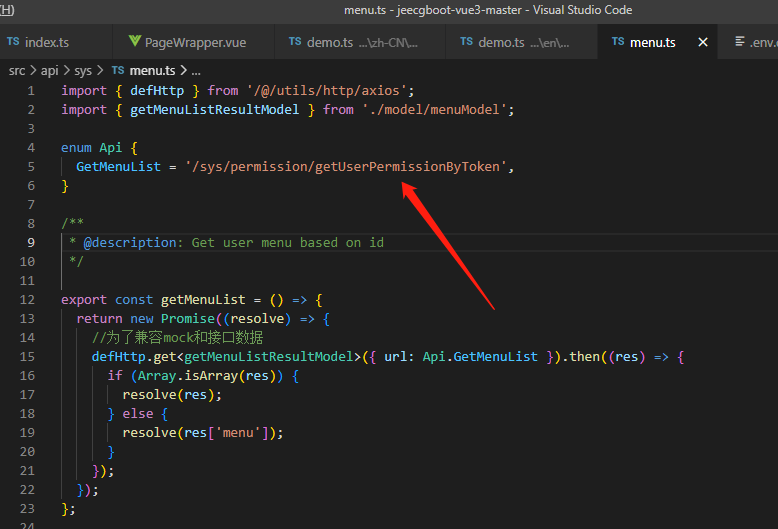
Task: Click line number 12 in gutter
Action: tap(27, 300)
